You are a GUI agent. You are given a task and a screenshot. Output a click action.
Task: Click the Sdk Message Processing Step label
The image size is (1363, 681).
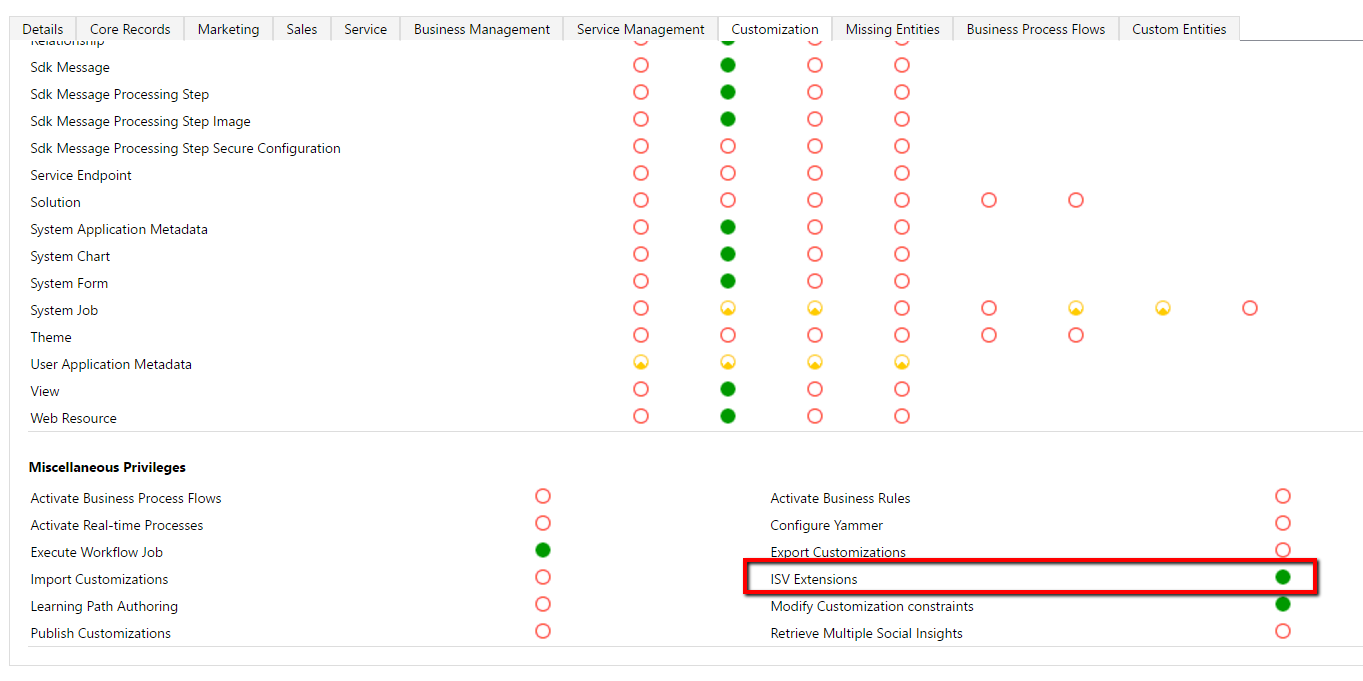pyautogui.click(x=119, y=94)
